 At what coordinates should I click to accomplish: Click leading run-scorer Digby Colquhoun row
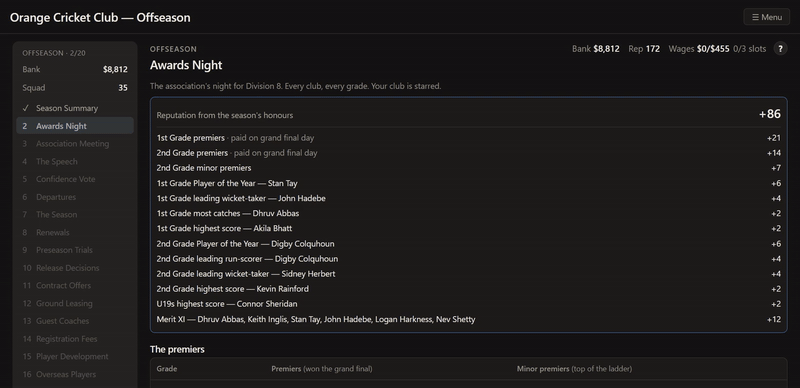coord(468,259)
